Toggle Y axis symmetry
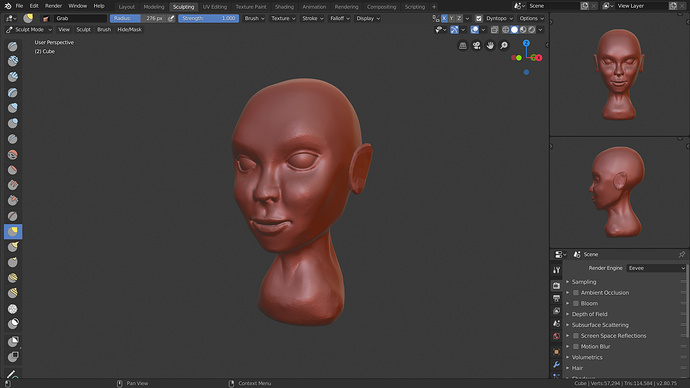The image size is (690, 388). tap(451, 18)
